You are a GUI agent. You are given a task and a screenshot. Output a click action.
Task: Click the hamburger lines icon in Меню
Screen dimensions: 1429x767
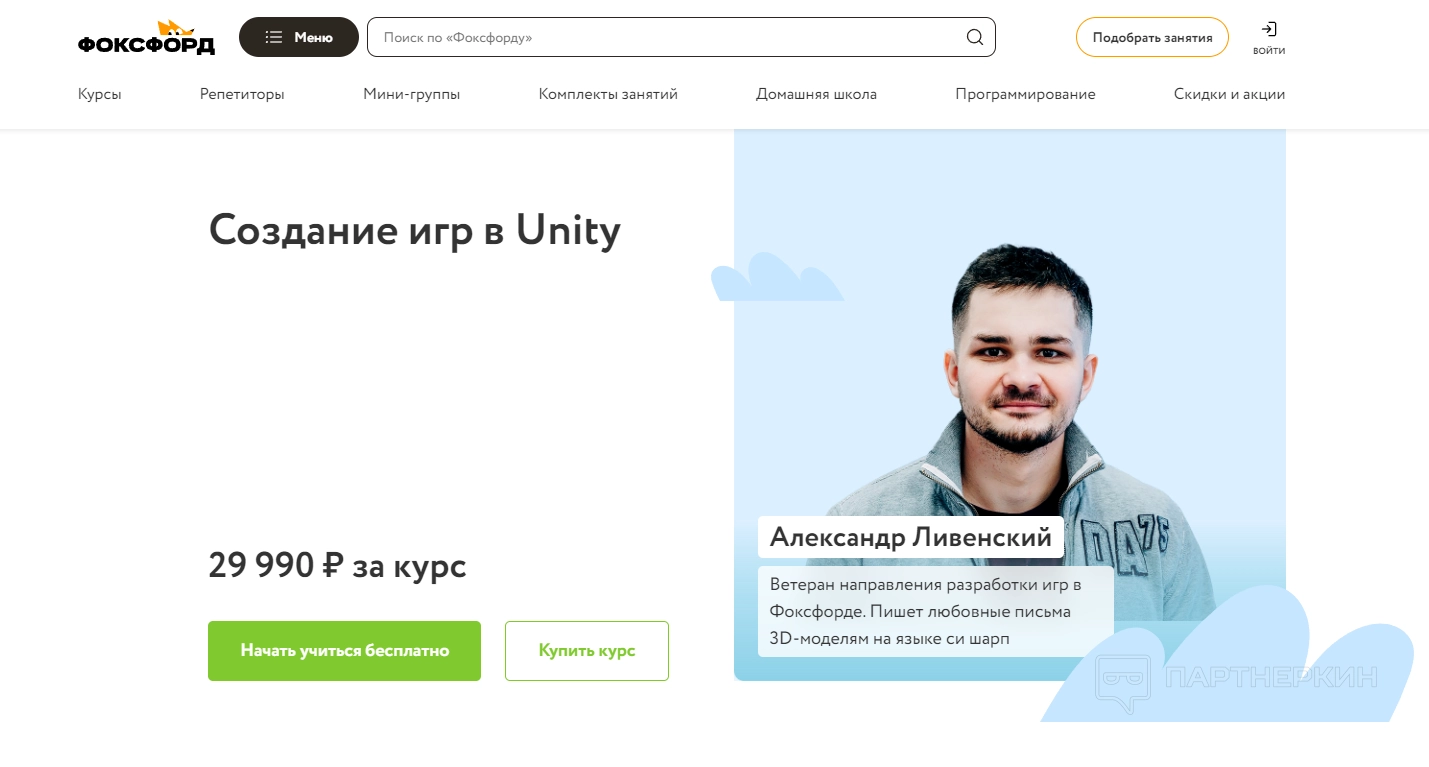pyautogui.click(x=273, y=37)
